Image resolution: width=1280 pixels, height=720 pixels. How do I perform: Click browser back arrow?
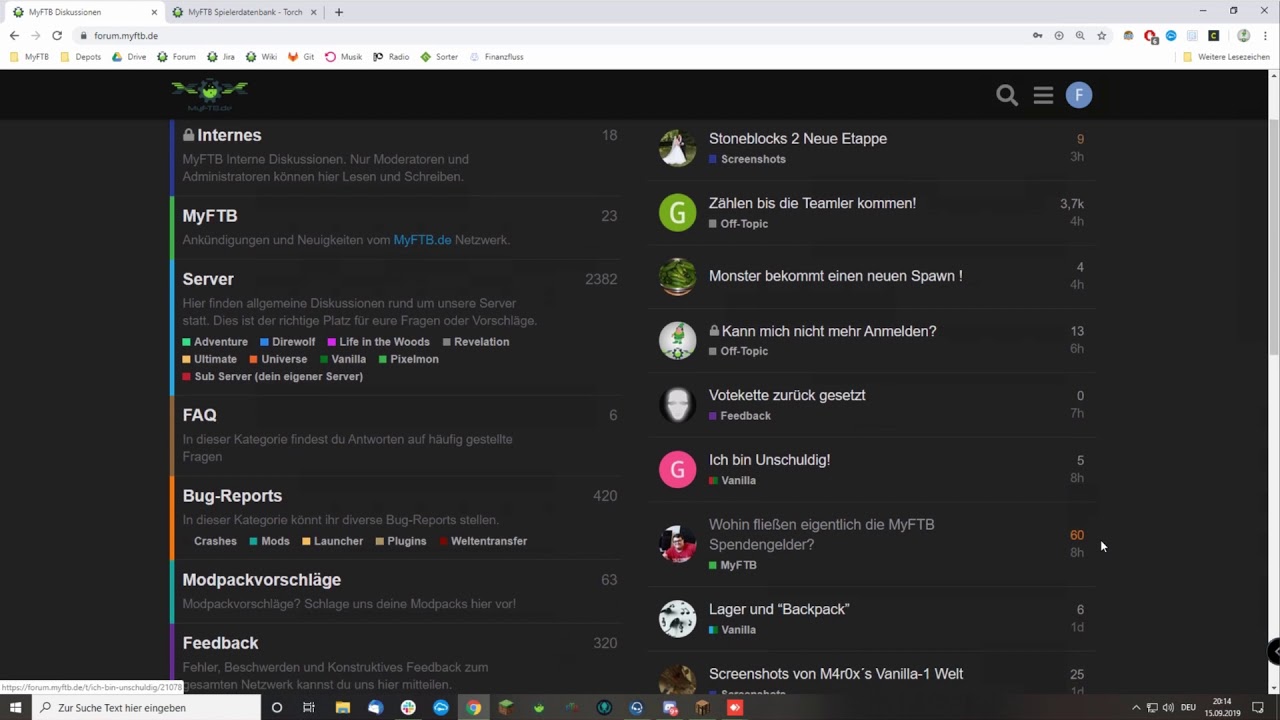14,35
